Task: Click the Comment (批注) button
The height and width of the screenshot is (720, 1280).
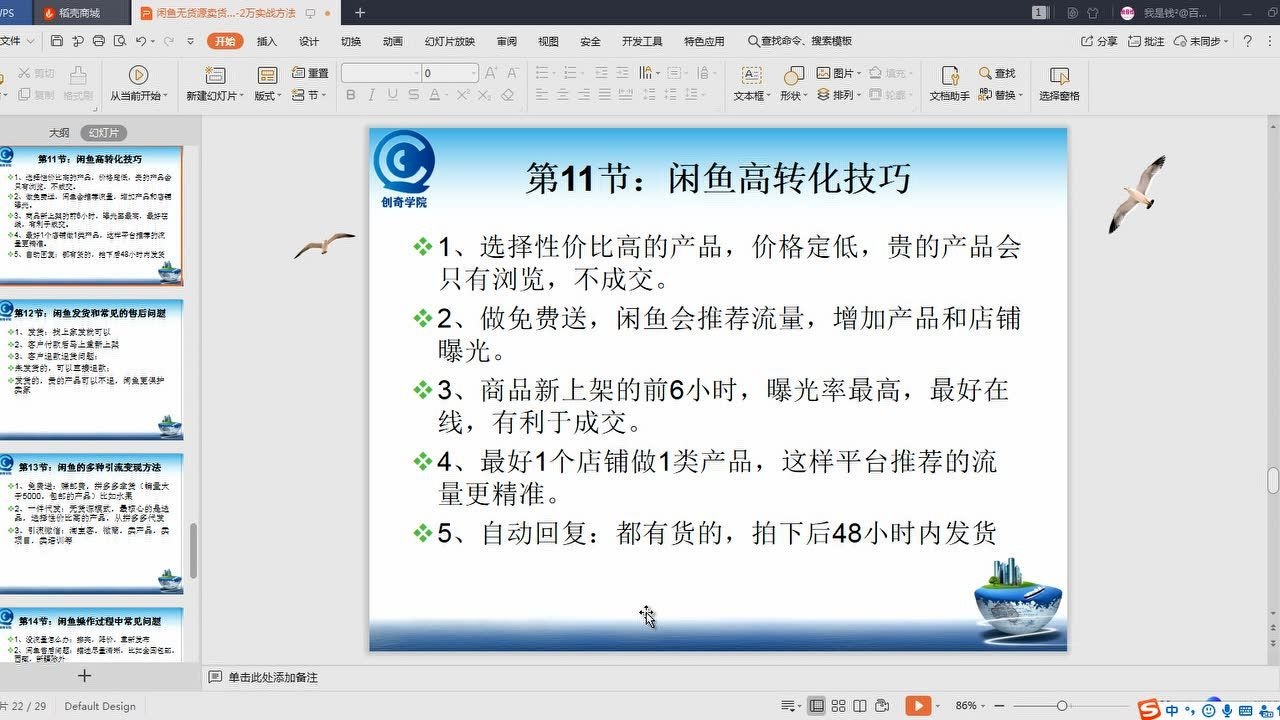Action: pos(1146,41)
